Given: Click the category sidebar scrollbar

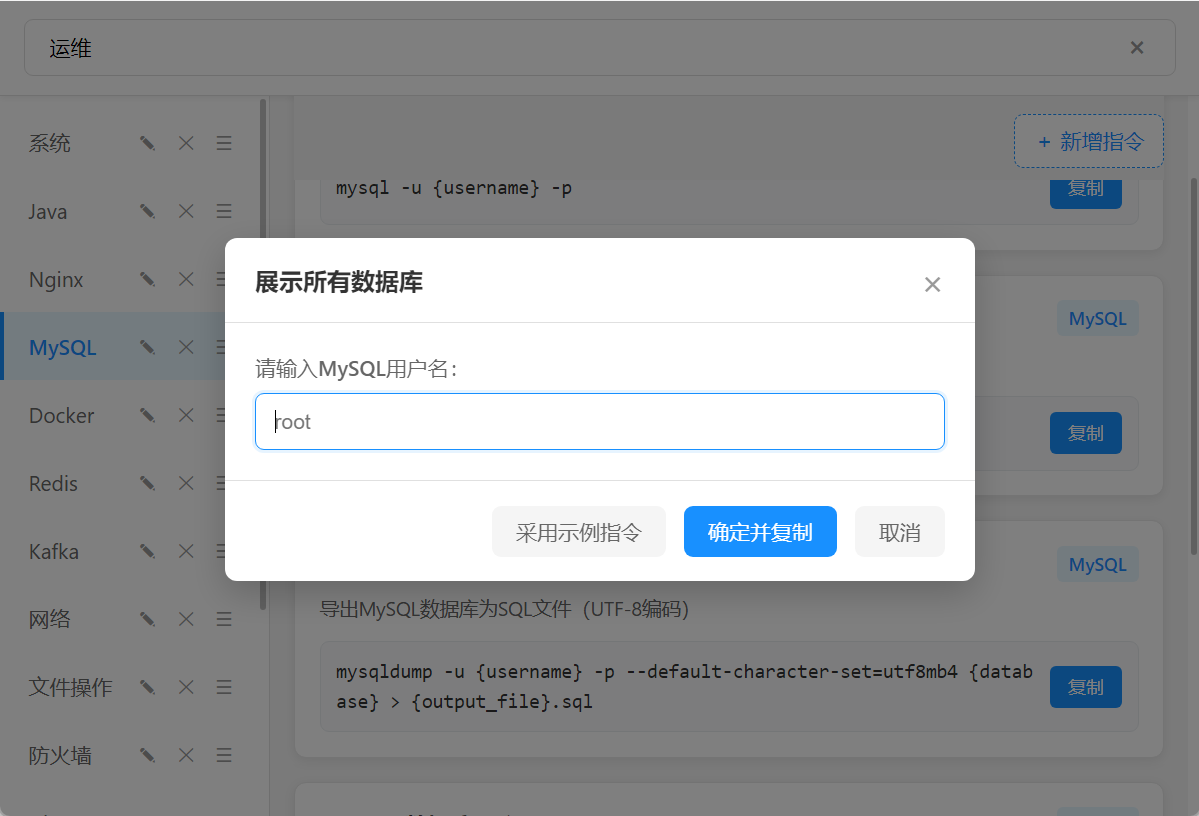Looking at the screenshot, I should [x=263, y=354].
